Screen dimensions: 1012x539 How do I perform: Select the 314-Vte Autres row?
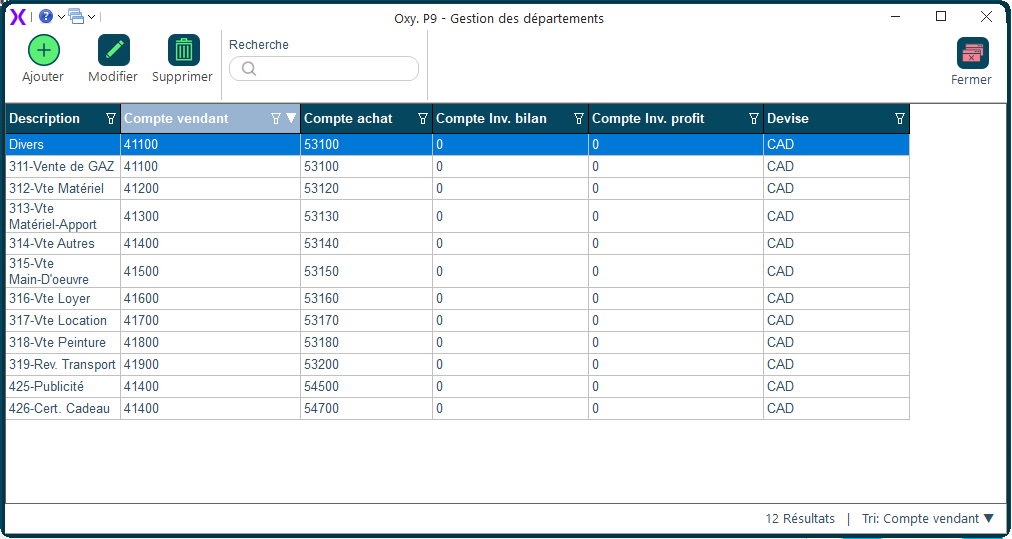(458, 243)
